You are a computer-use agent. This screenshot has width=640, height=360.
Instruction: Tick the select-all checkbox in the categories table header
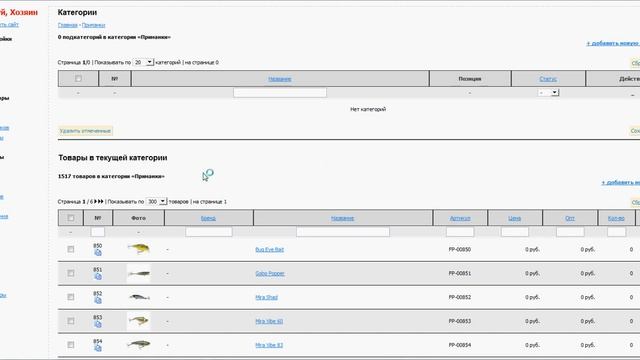[78, 79]
